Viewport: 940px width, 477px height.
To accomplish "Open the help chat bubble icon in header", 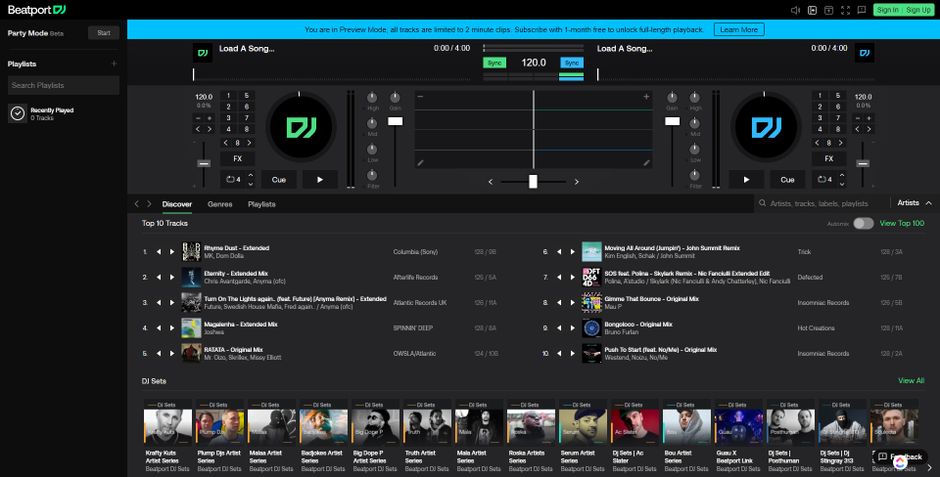I will tap(861, 10).
